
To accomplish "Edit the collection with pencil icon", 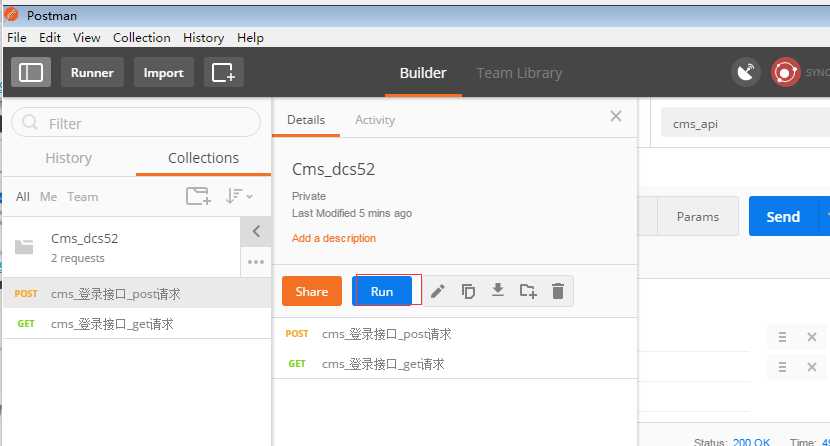I will 437,291.
